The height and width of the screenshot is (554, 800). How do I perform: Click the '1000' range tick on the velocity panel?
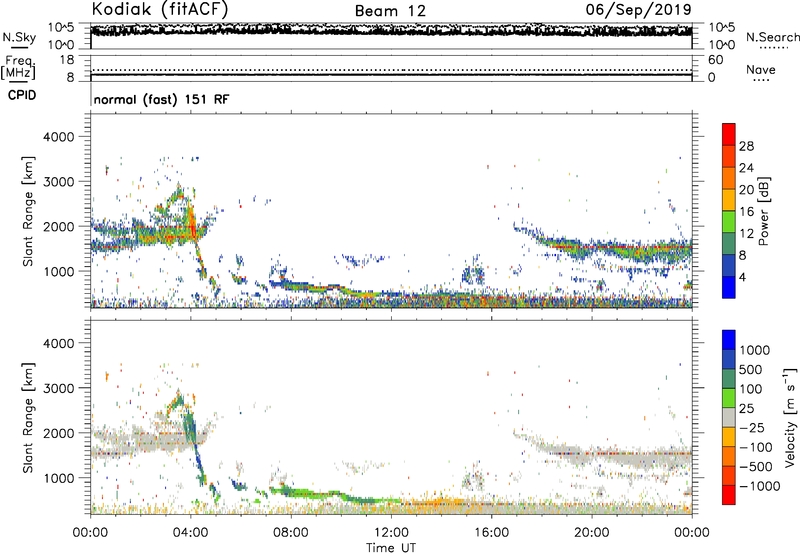(x=58, y=478)
